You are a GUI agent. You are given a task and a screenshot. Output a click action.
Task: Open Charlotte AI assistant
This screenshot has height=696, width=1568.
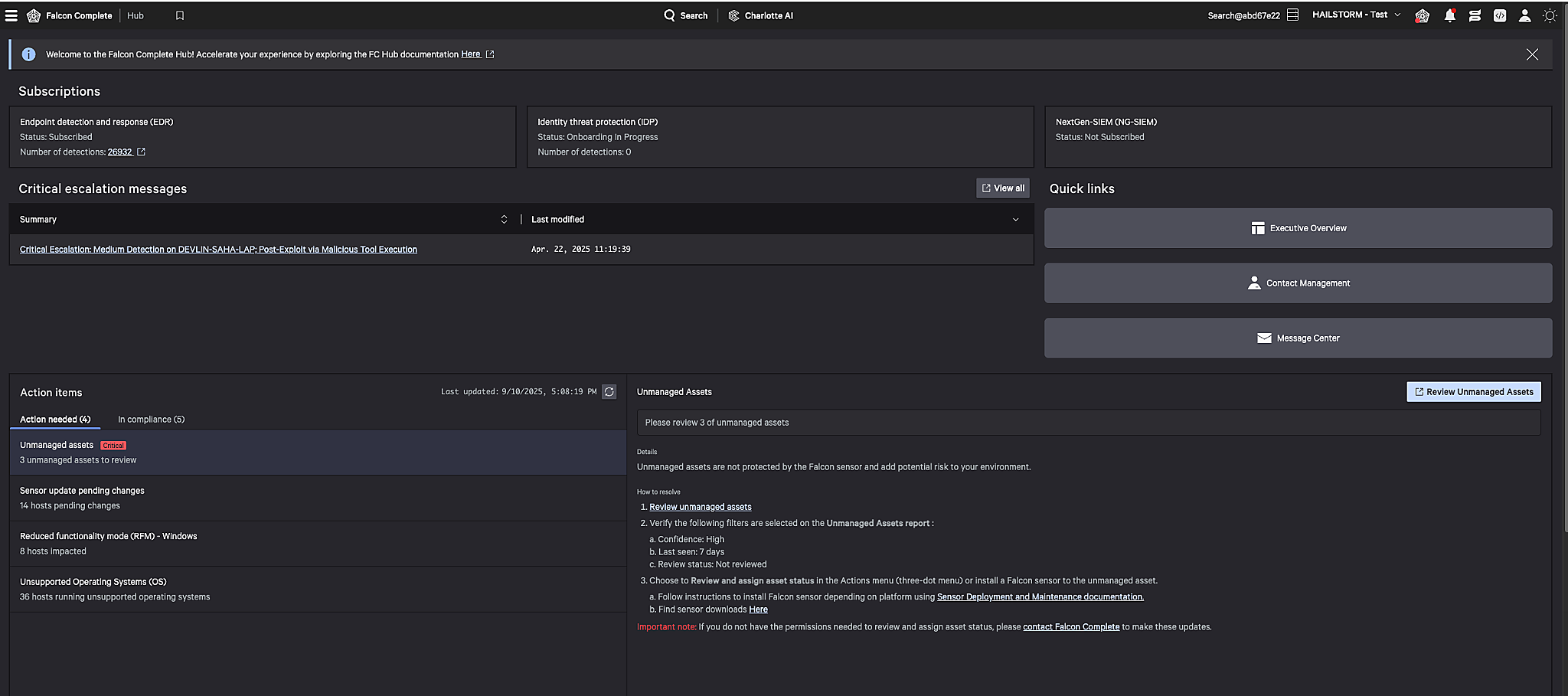(x=760, y=15)
